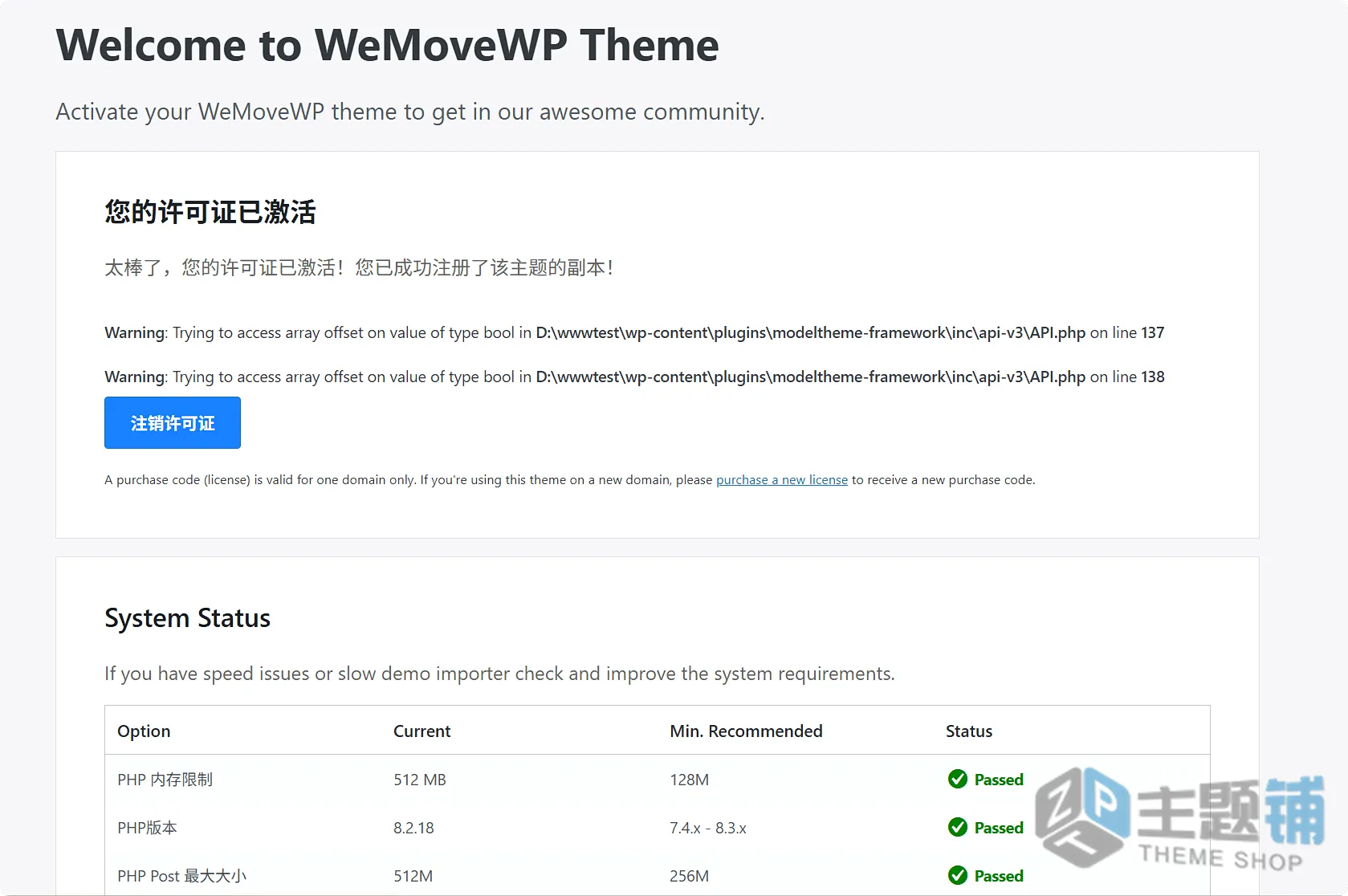Click the PHP Post 最大大小 row label
This screenshot has width=1348, height=896.
(181, 876)
